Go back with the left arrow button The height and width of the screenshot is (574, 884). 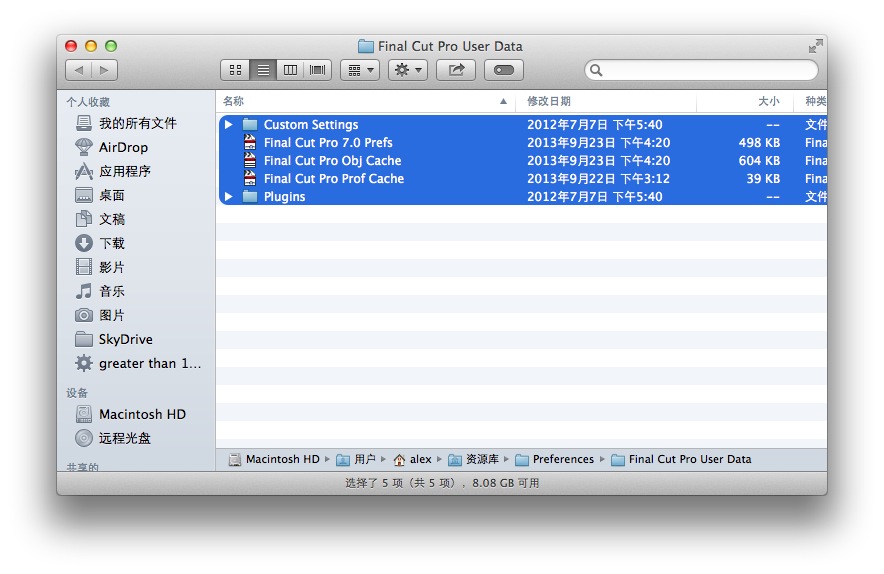click(79, 70)
